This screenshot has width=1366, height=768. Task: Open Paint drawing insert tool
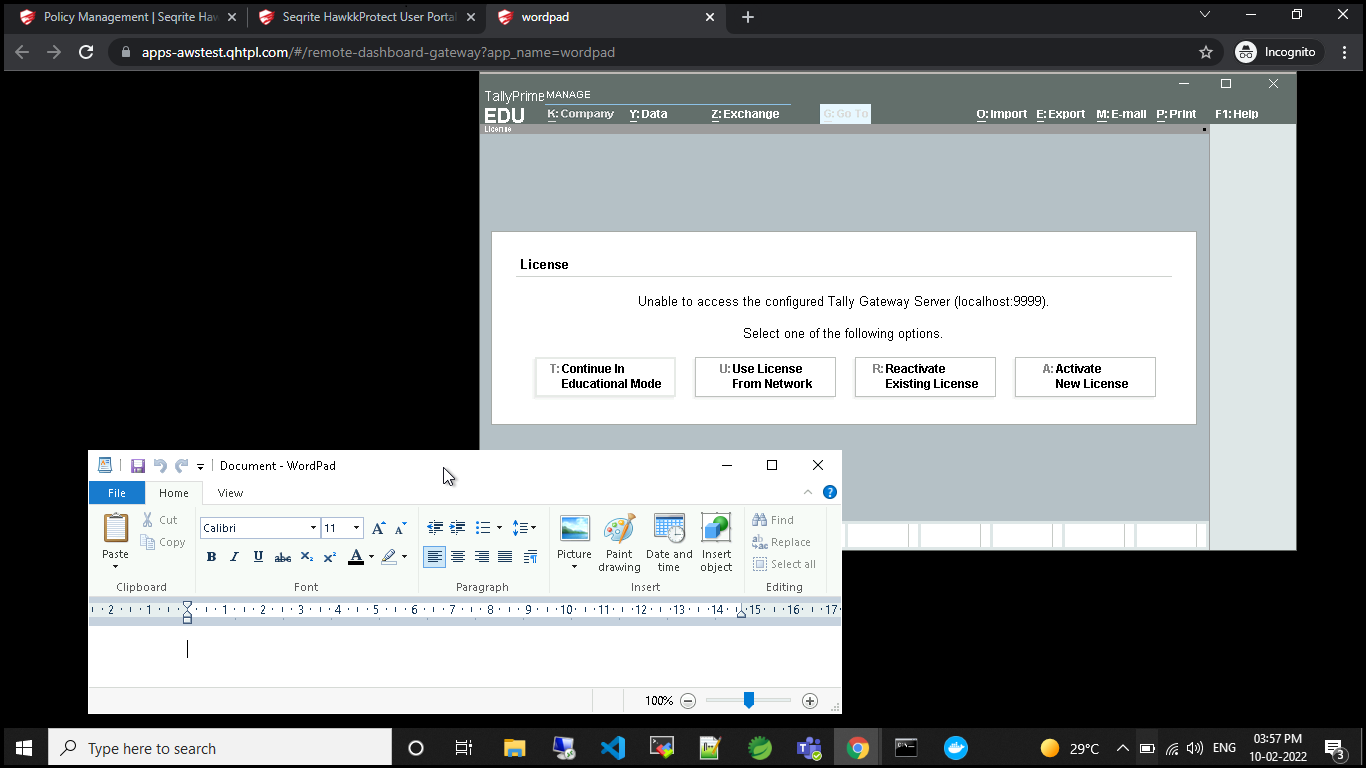[619, 542]
